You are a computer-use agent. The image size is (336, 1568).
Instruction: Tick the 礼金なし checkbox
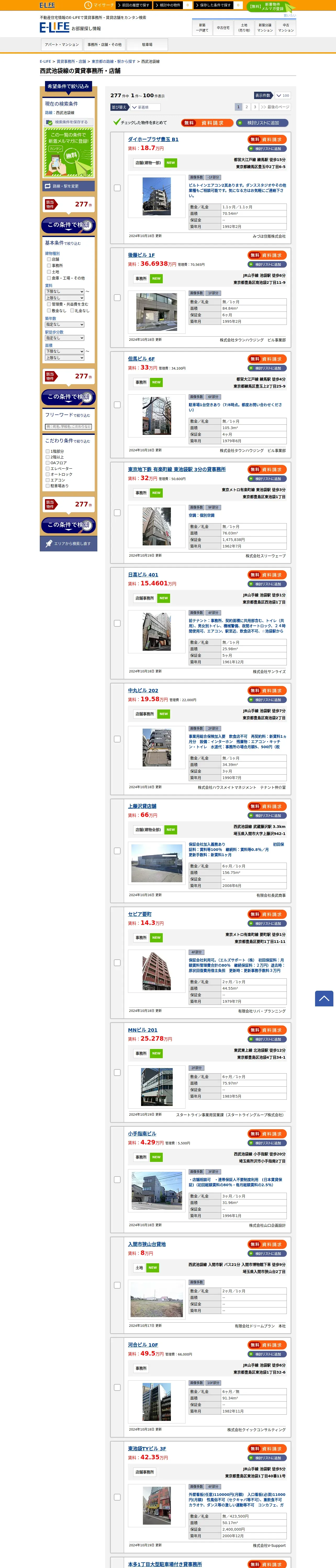coord(72,310)
